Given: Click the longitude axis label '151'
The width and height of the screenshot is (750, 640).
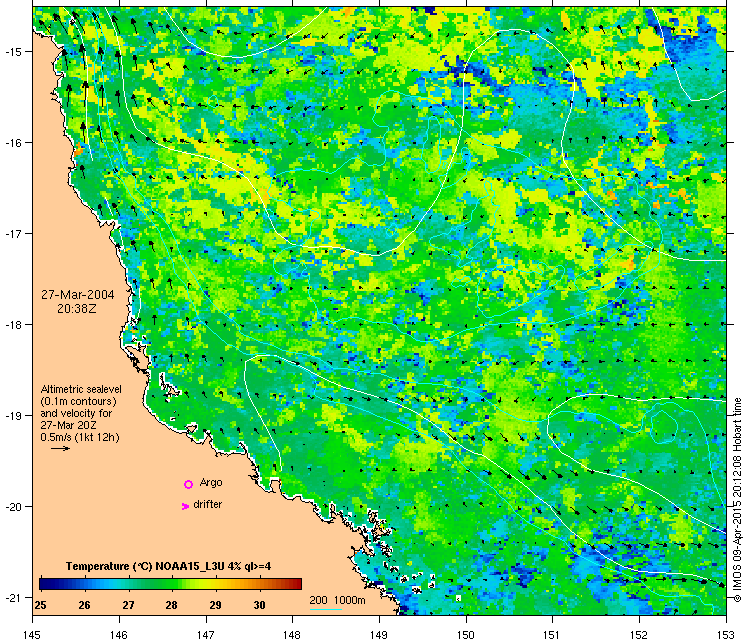Looking at the screenshot, I should point(552,635).
